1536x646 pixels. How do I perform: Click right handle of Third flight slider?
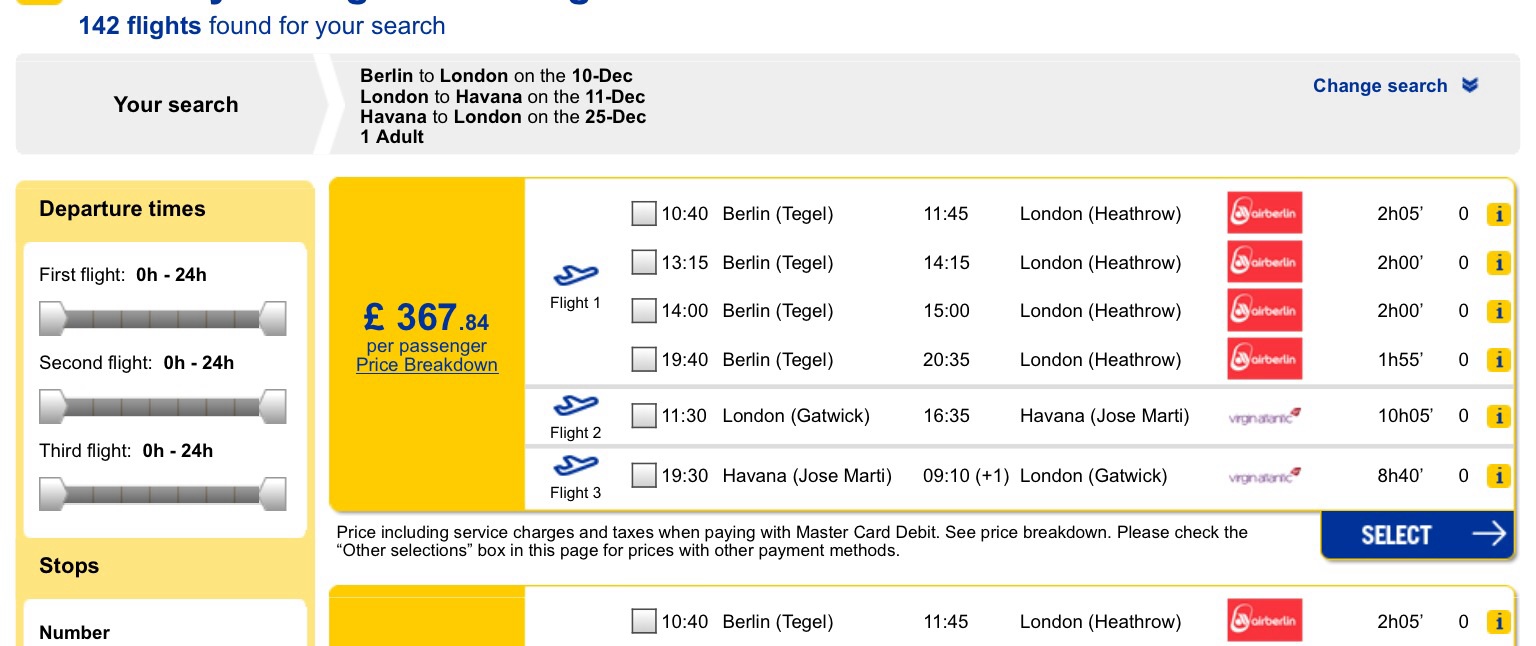[273, 494]
